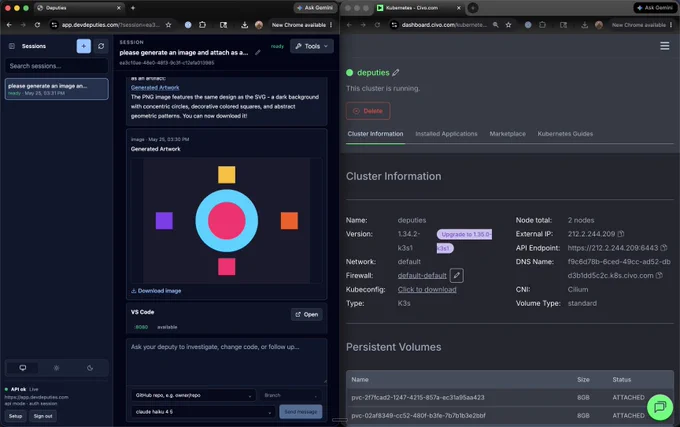This screenshot has width=680, height=427.
Task: Edit the firewall with pencil button
Action: 457,275
